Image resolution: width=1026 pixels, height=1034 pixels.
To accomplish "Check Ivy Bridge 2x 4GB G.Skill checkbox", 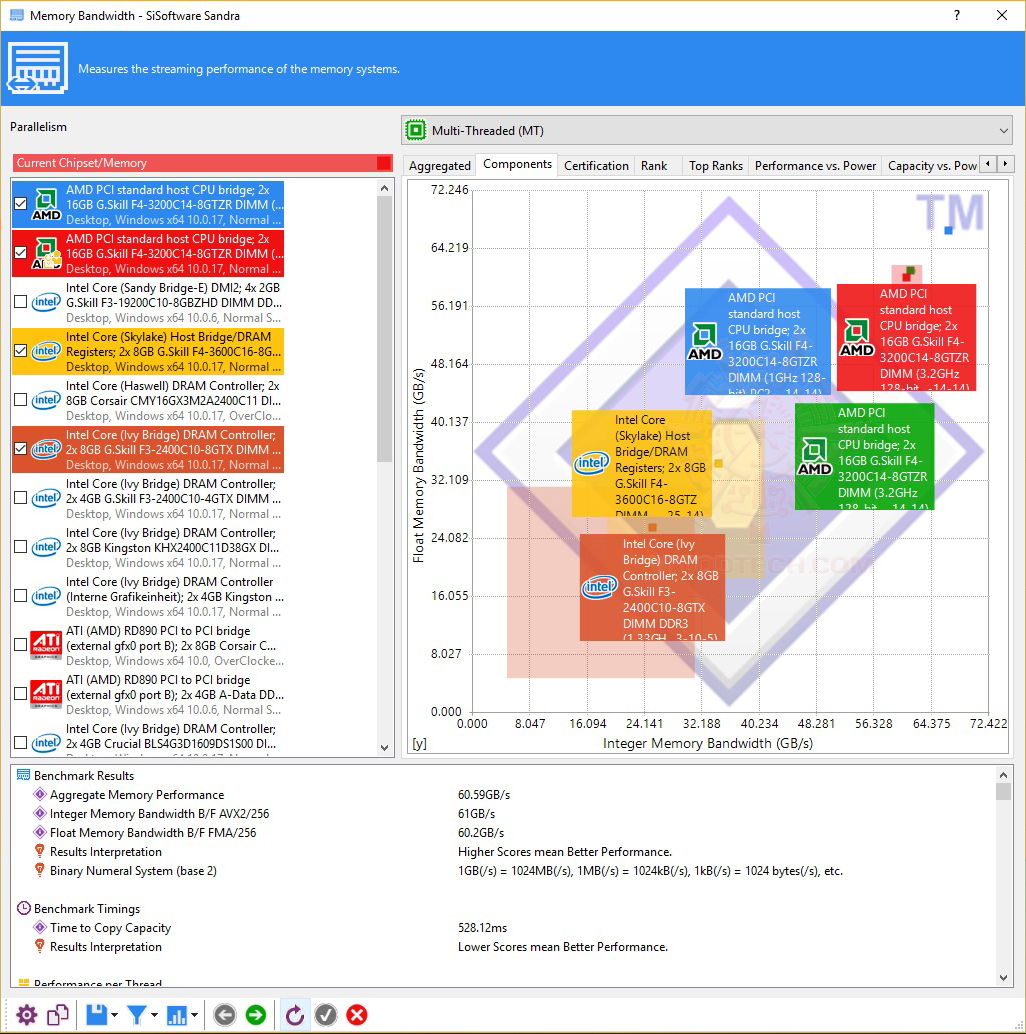I will coord(20,498).
